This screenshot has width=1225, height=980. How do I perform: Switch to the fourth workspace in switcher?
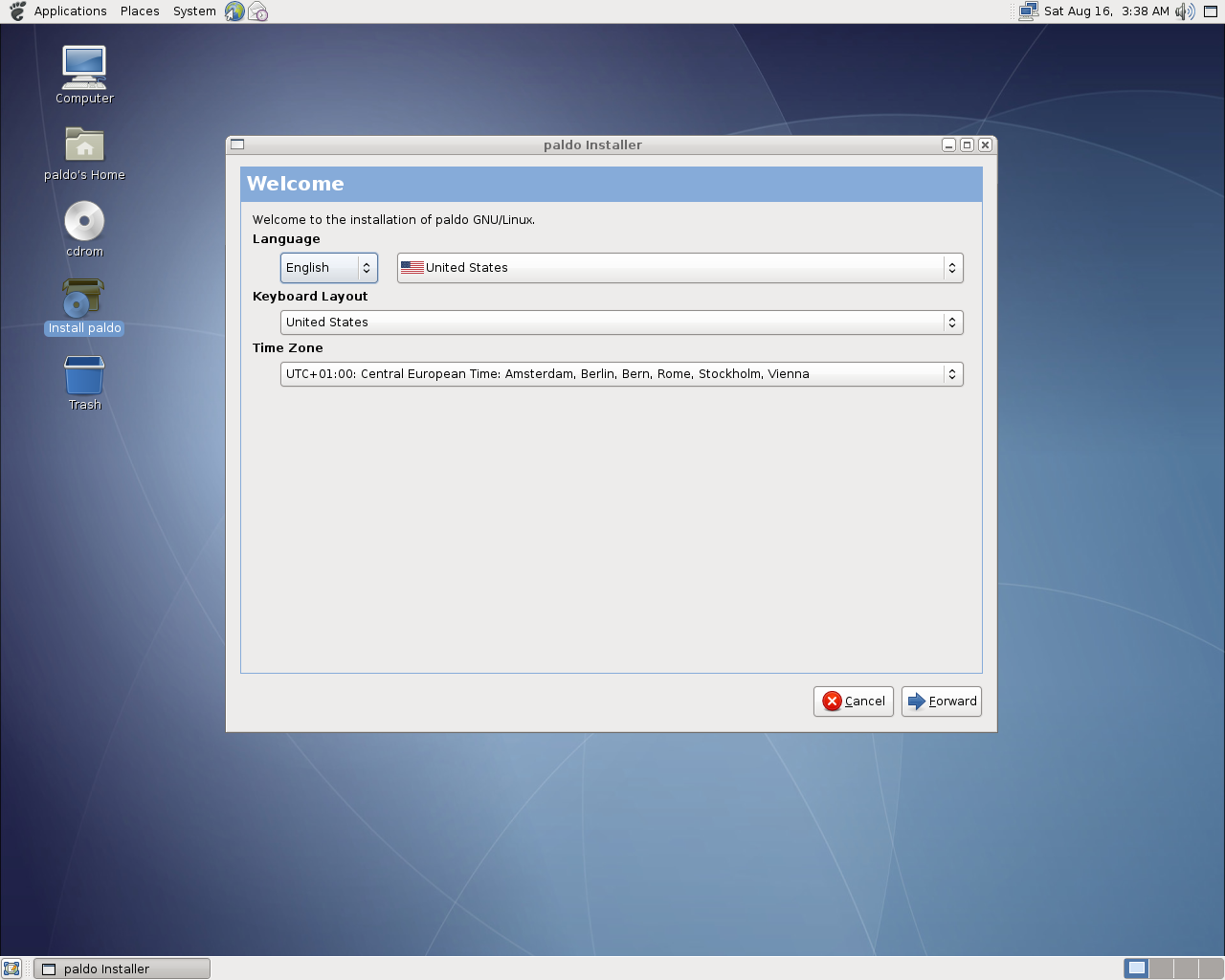coord(1211,969)
